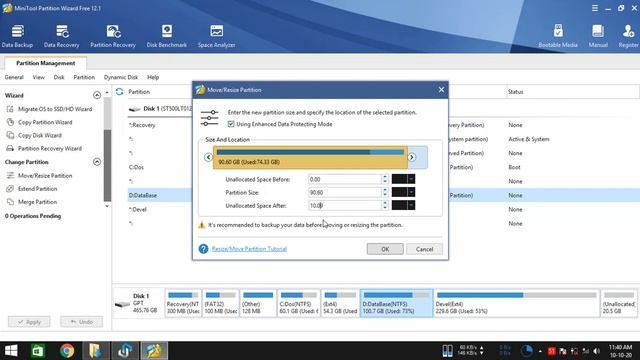The image size is (640, 360).
Task: Select the Unallocated 20.5 GB block
Action: tap(619, 303)
